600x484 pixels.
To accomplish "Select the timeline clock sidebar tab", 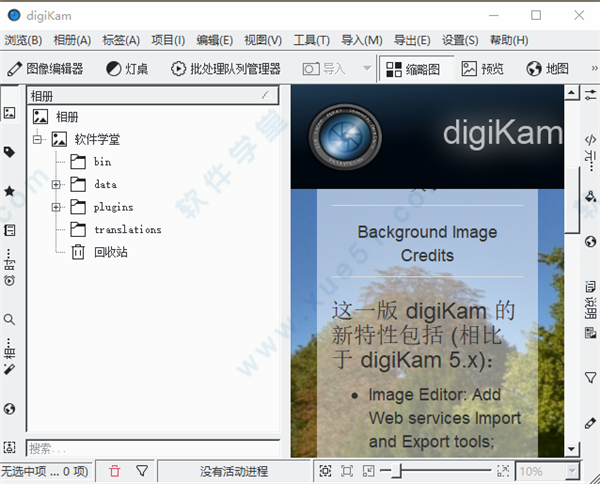I will (x=10, y=281).
